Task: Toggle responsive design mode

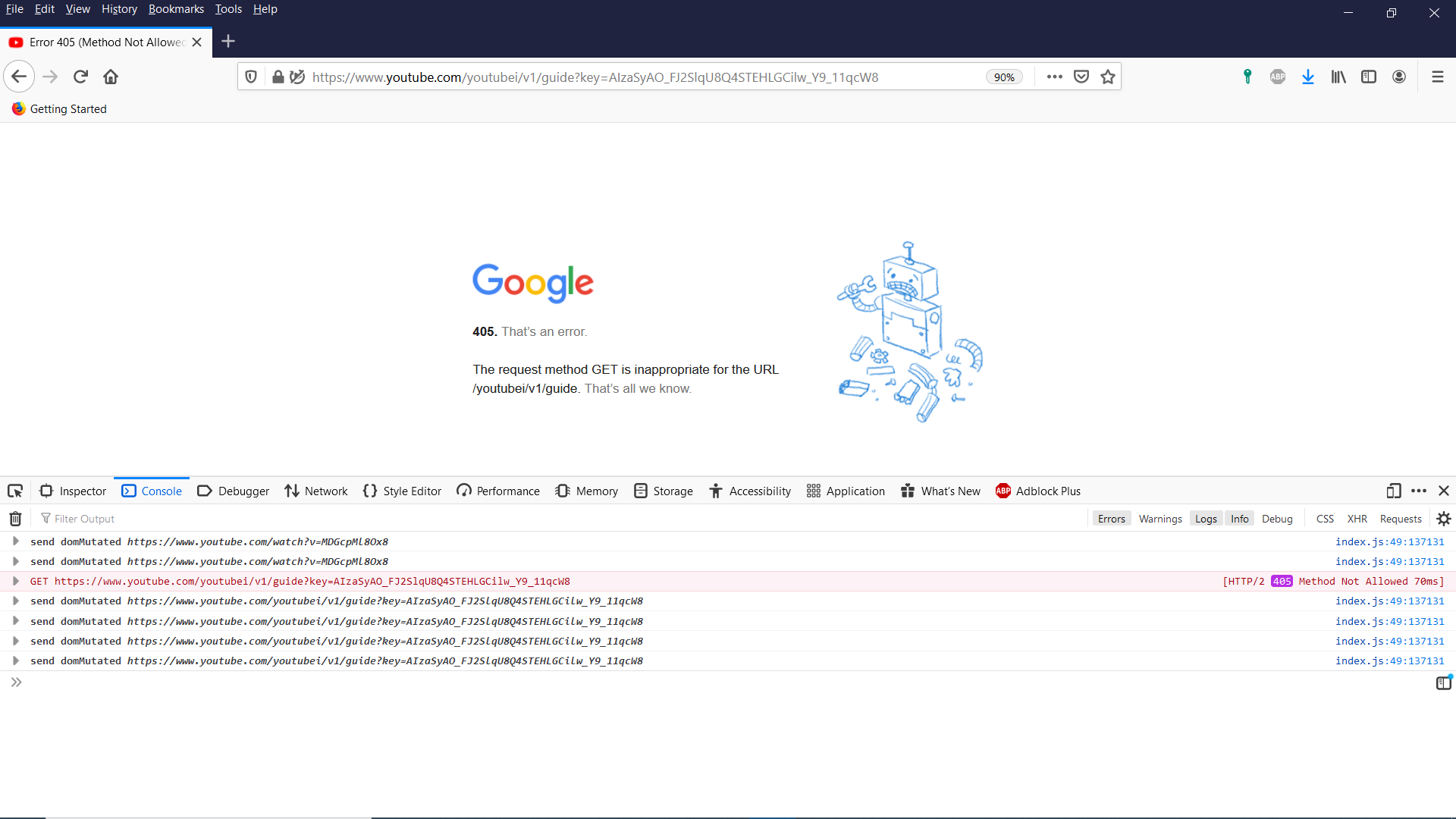Action: click(1393, 491)
